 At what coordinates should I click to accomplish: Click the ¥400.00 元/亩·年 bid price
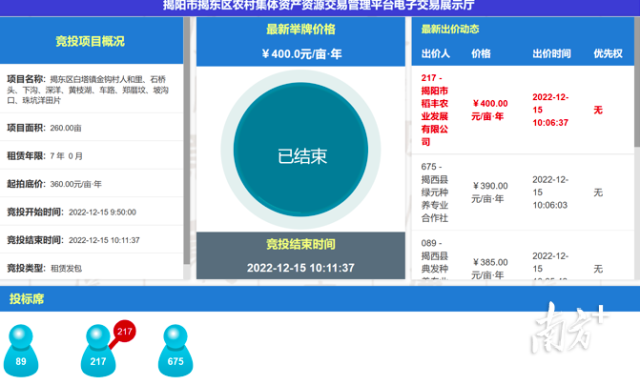(x=490, y=110)
